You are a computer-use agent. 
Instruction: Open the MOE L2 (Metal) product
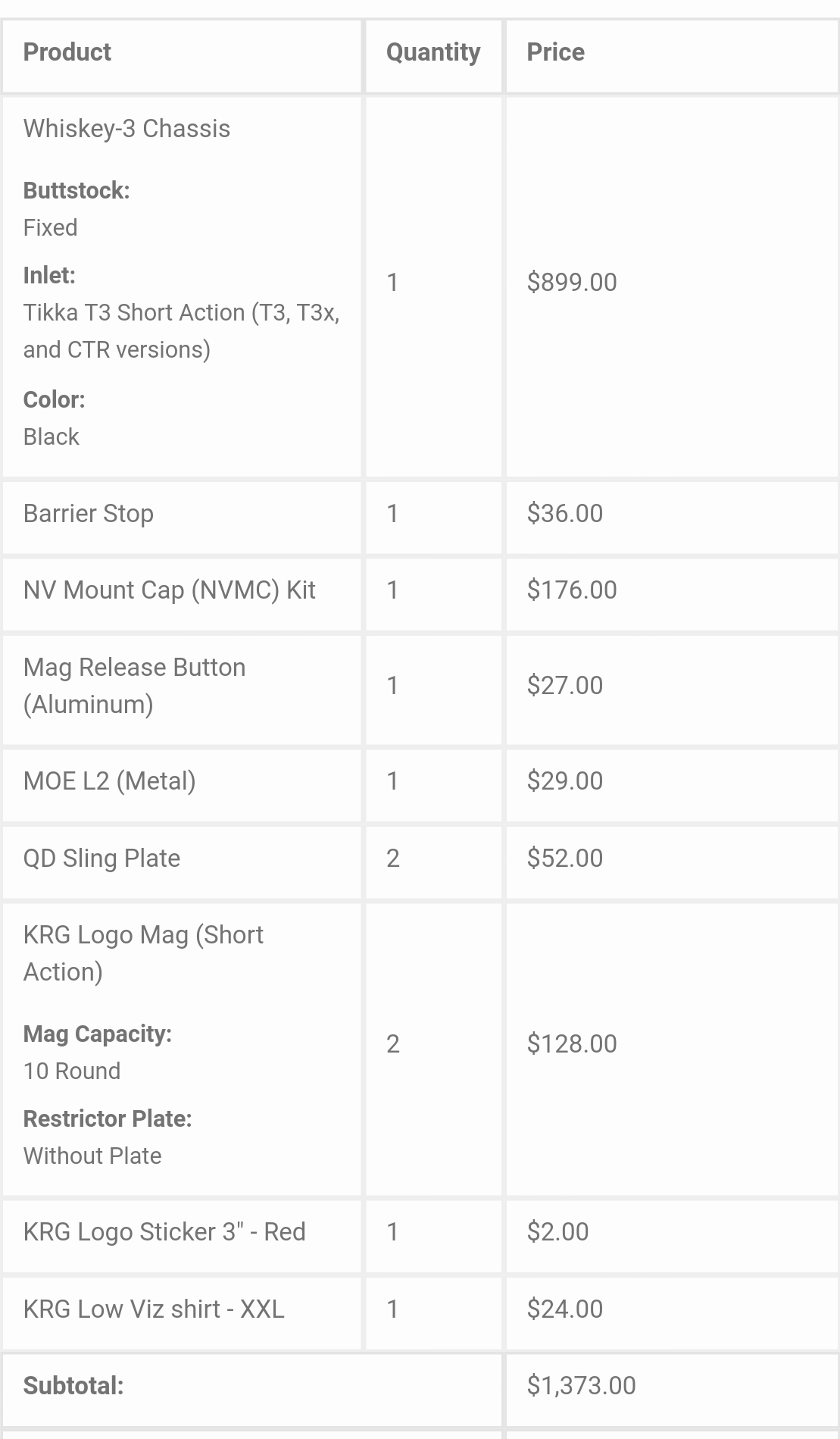point(109,781)
